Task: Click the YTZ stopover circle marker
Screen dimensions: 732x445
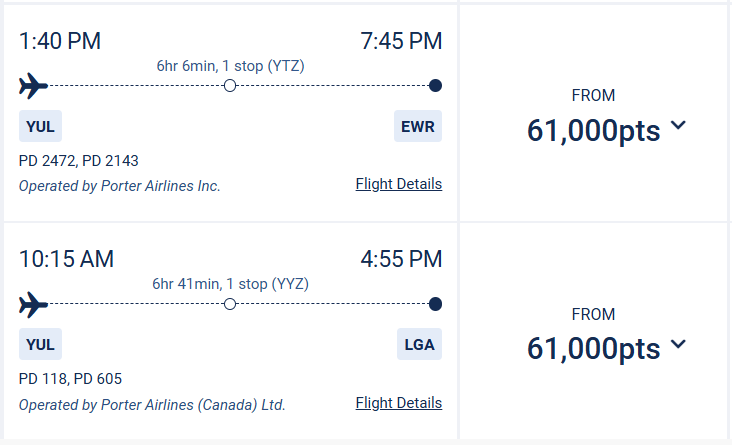Action: point(230,86)
